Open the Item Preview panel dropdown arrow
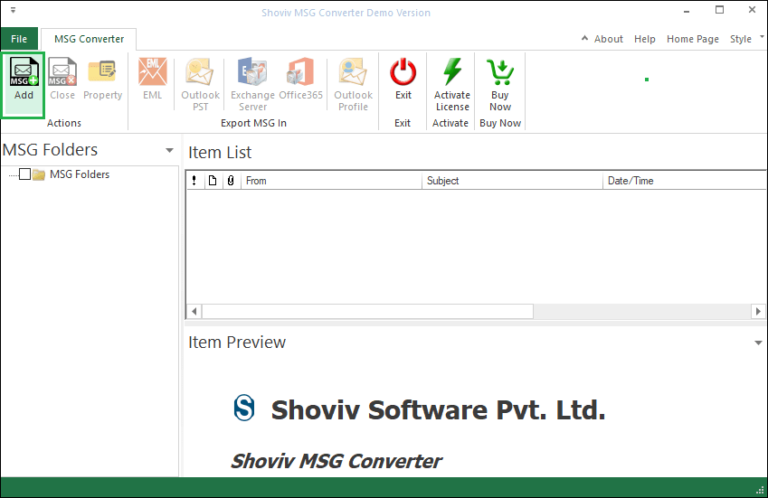The height and width of the screenshot is (498, 768). (758, 343)
